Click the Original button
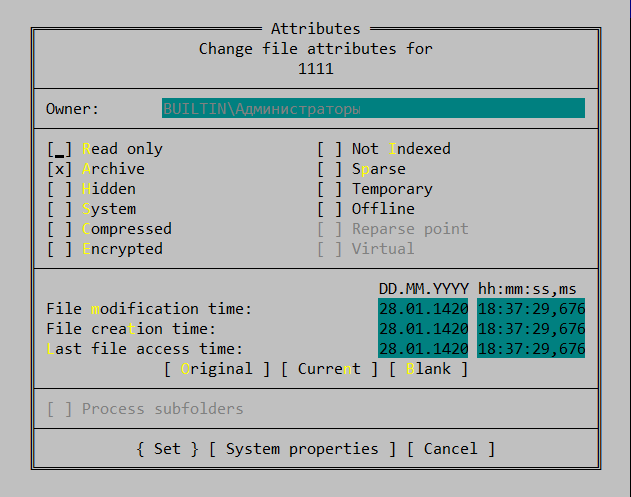Image resolution: width=631 pixels, height=497 pixels. [217, 369]
